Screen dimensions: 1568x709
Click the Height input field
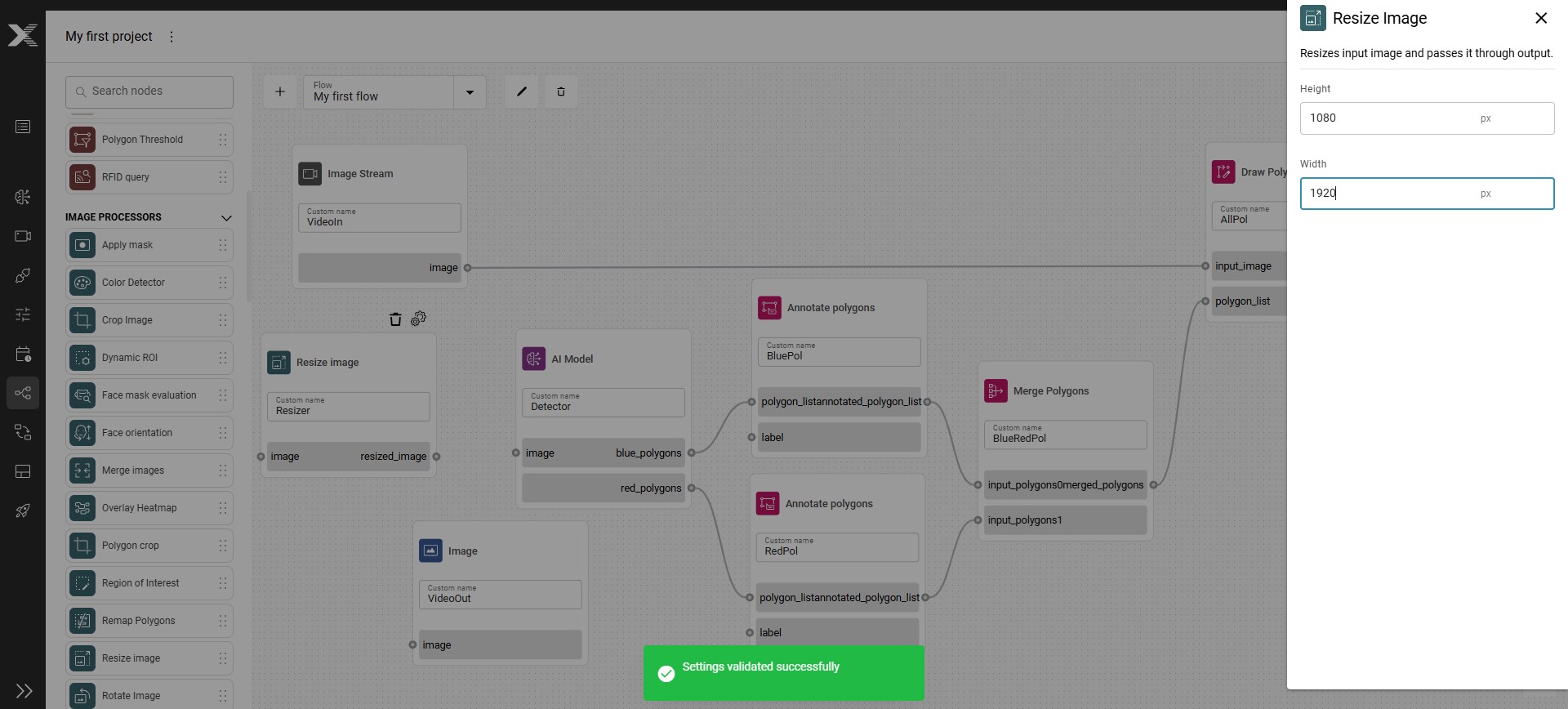click(1427, 118)
